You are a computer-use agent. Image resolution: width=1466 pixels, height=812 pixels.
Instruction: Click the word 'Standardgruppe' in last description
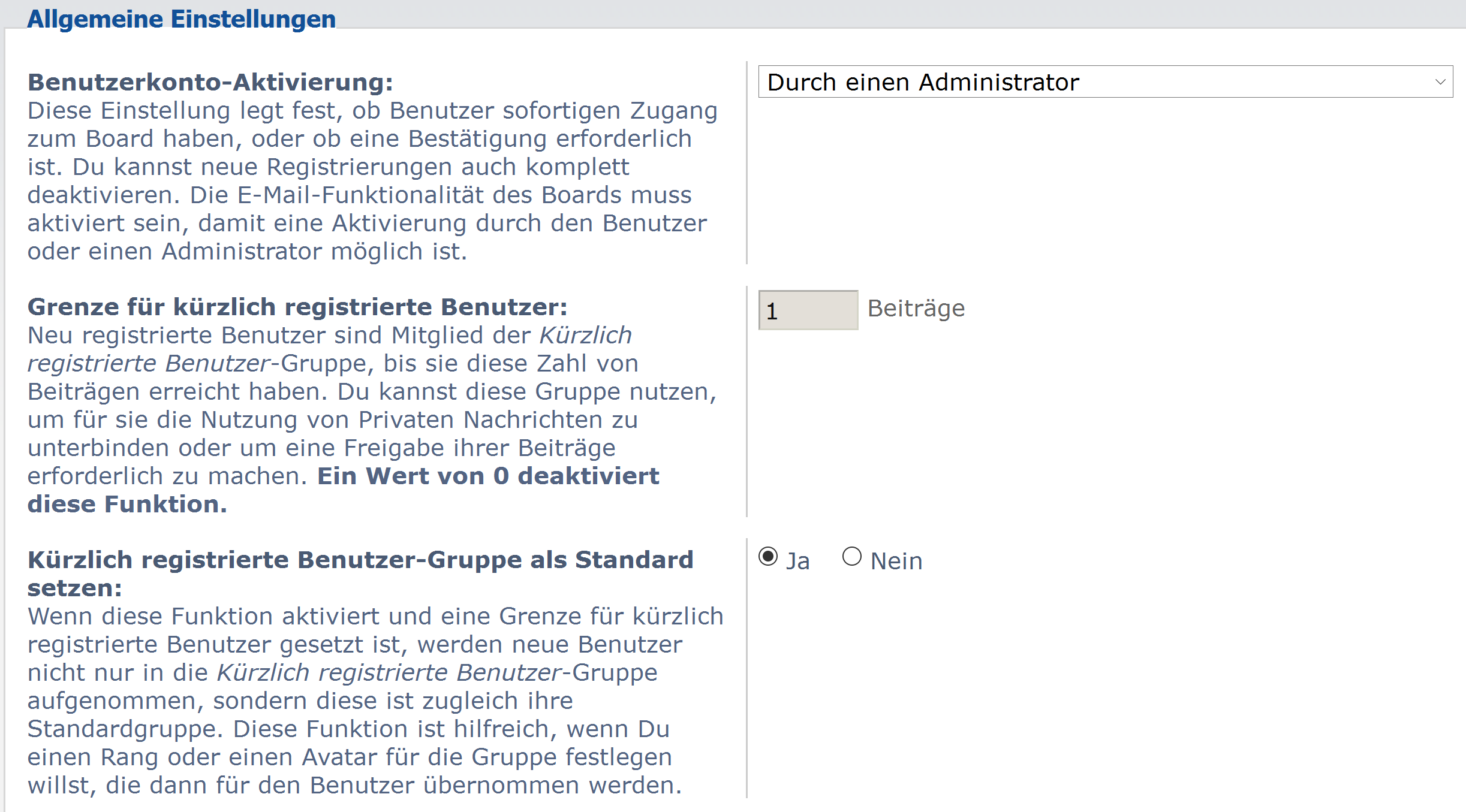point(125,729)
